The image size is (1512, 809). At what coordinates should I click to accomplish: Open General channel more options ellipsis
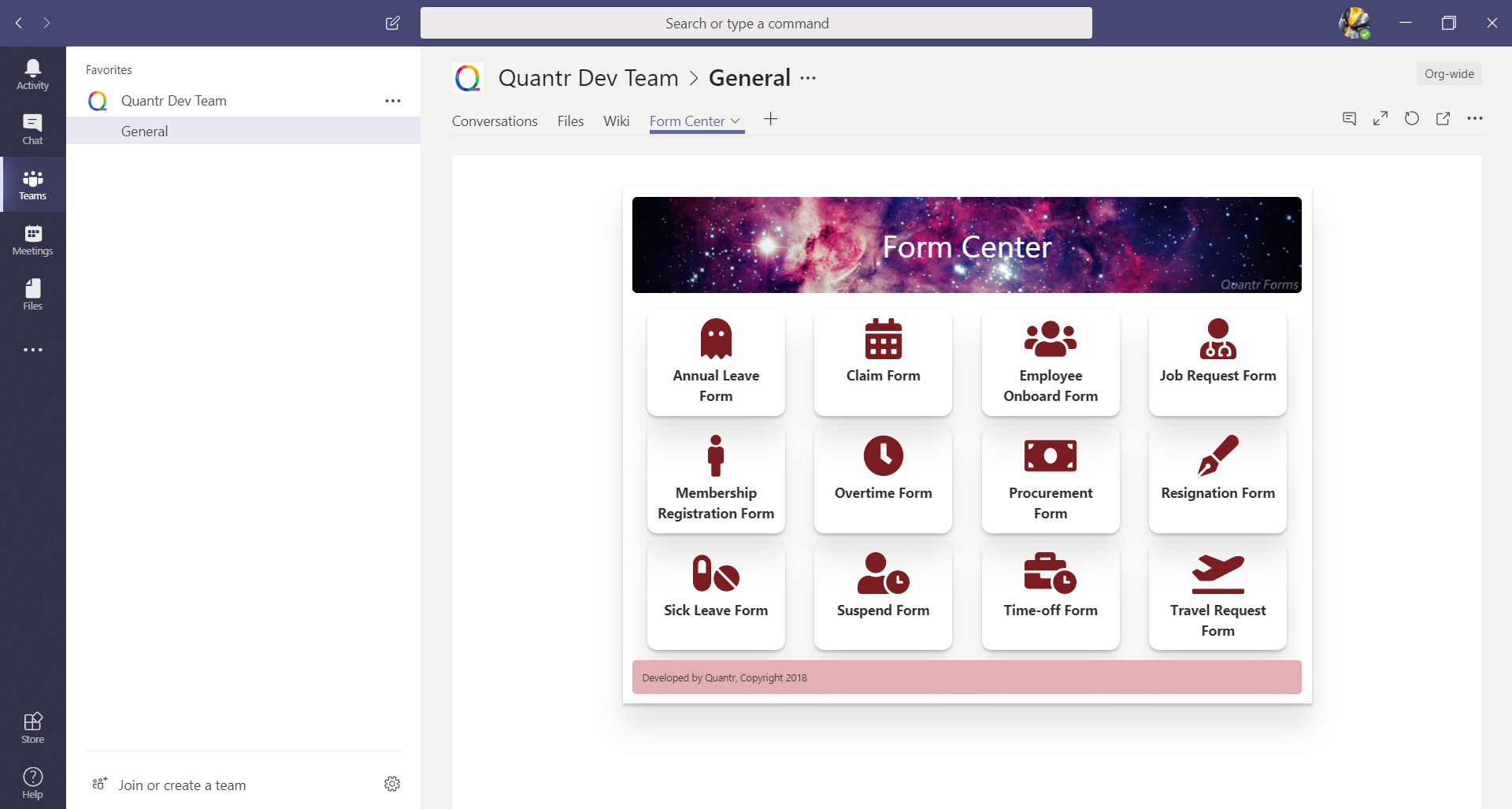pyautogui.click(x=808, y=78)
